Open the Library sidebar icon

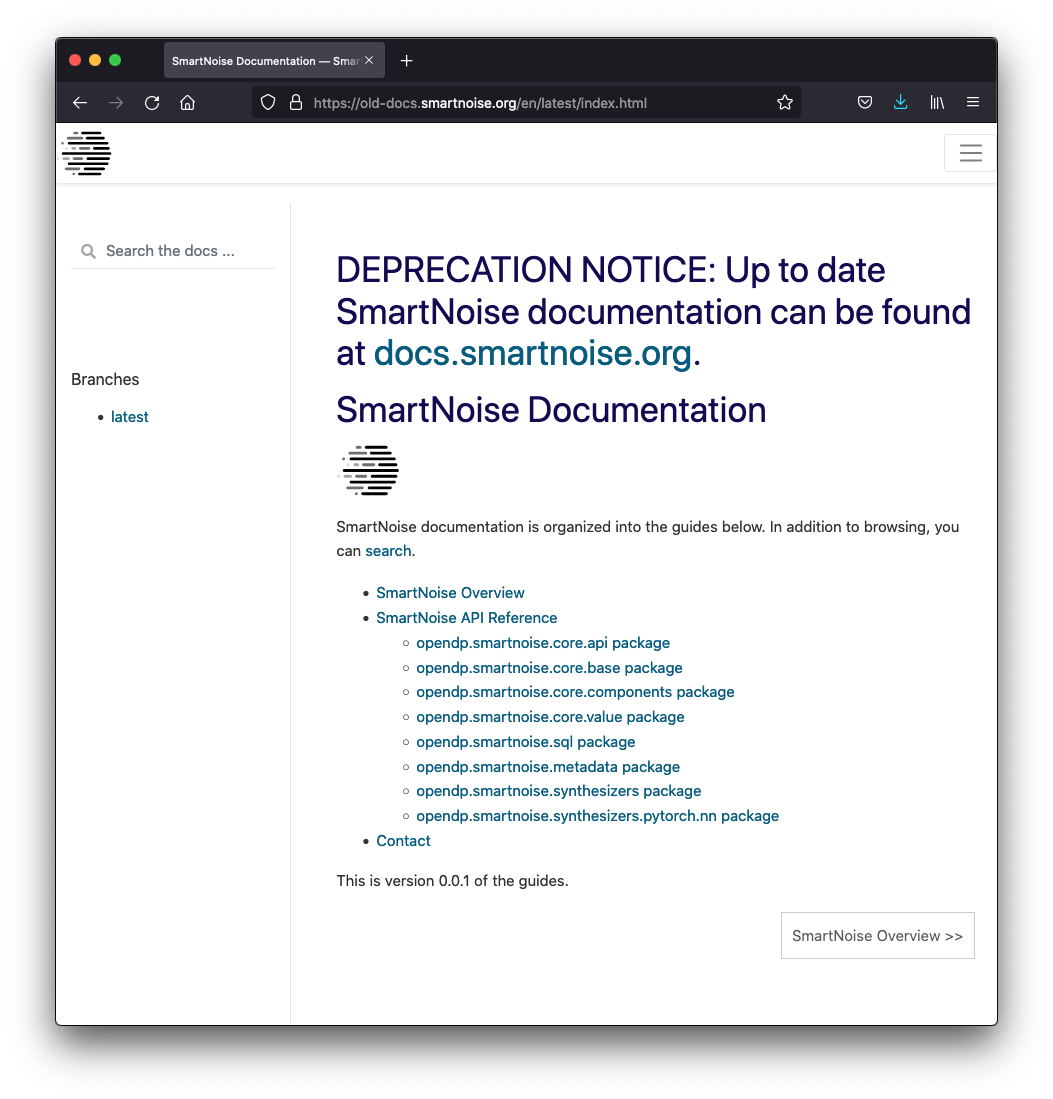click(937, 102)
